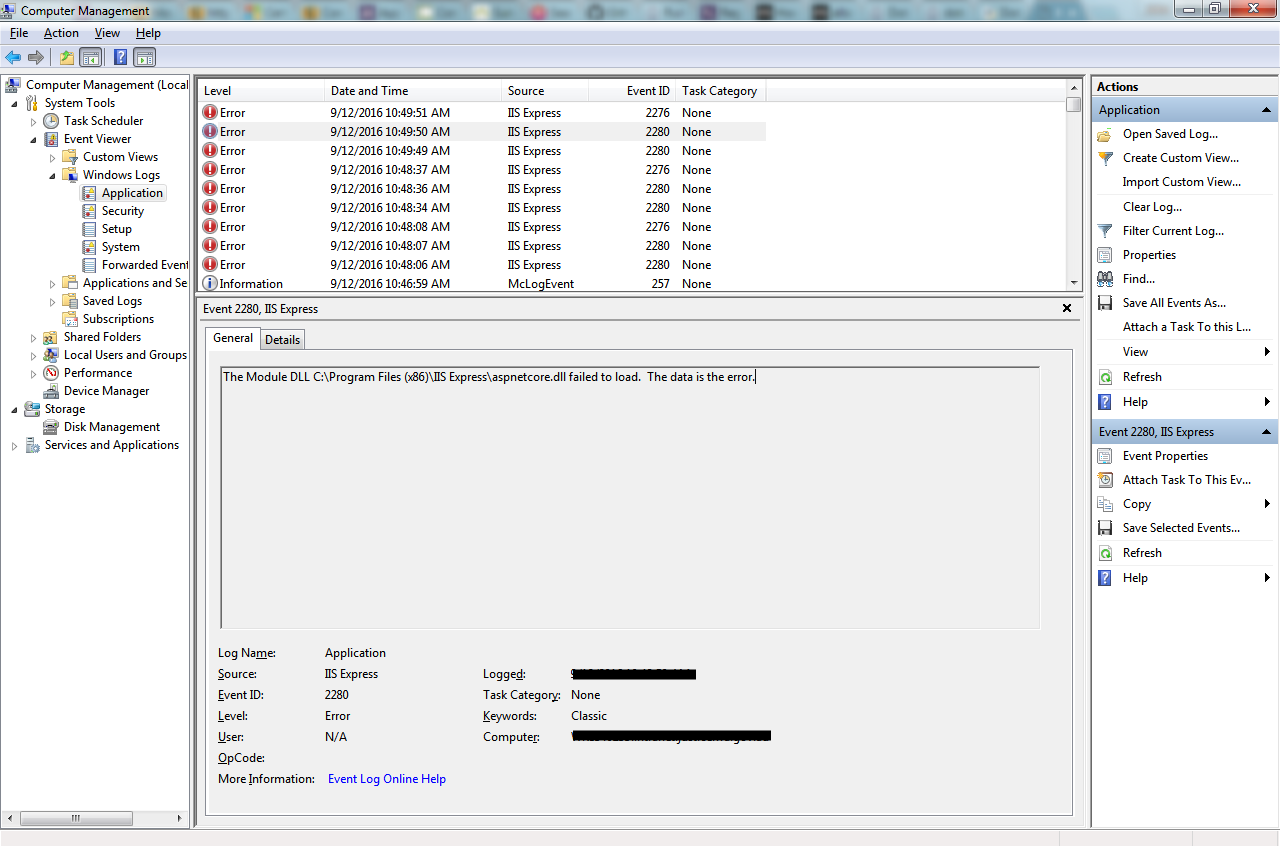Click the Up One Level folder icon
Screen dimensions: 1280x846
point(67,57)
